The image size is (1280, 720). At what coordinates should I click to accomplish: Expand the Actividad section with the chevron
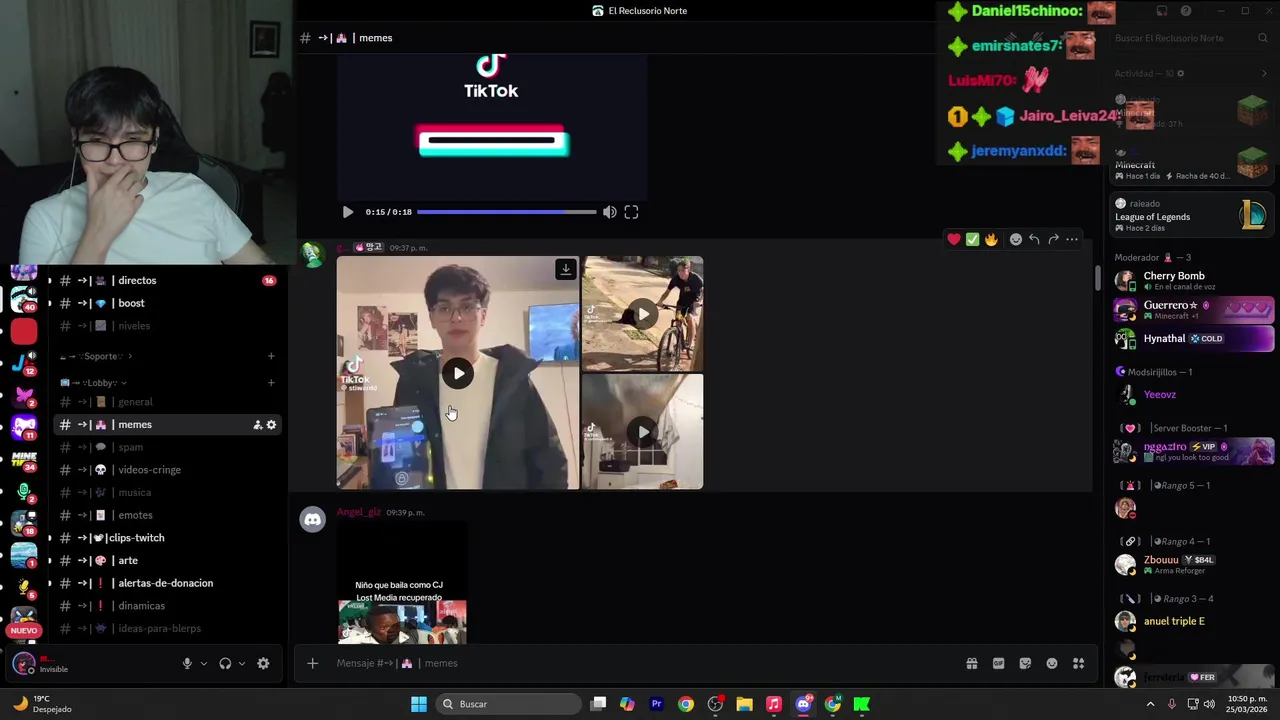coord(1264,73)
